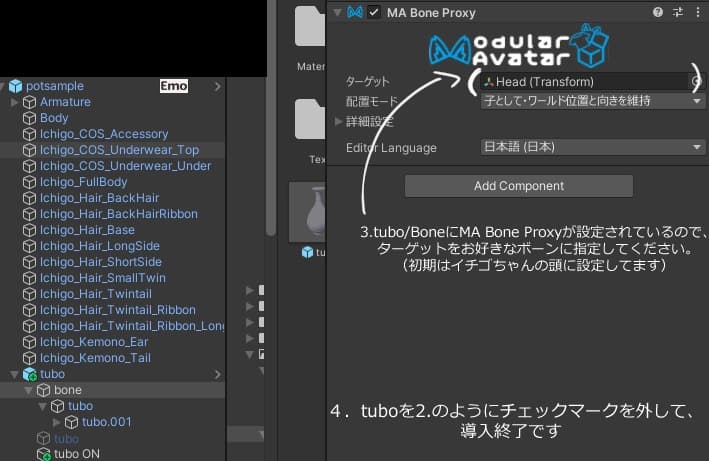Image resolution: width=709 pixels, height=461 pixels.
Task: Select Ichigo_Hair_Twintail_Ribbon_Long in hierarchy
Action: point(132,326)
